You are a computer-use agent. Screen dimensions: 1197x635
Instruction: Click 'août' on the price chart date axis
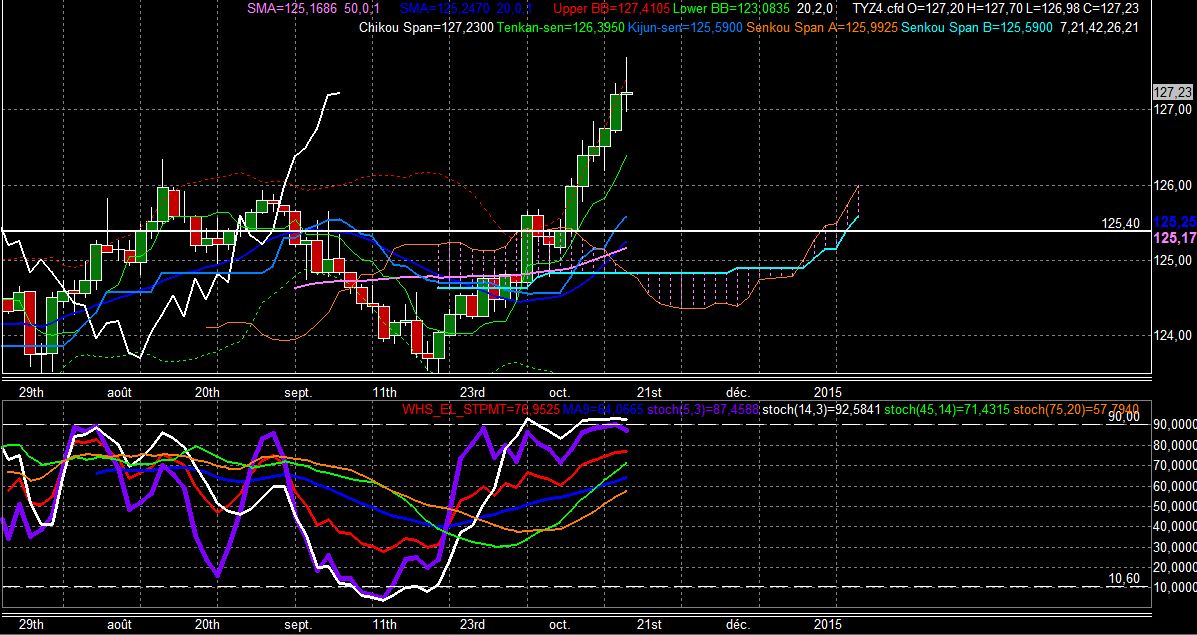(119, 392)
